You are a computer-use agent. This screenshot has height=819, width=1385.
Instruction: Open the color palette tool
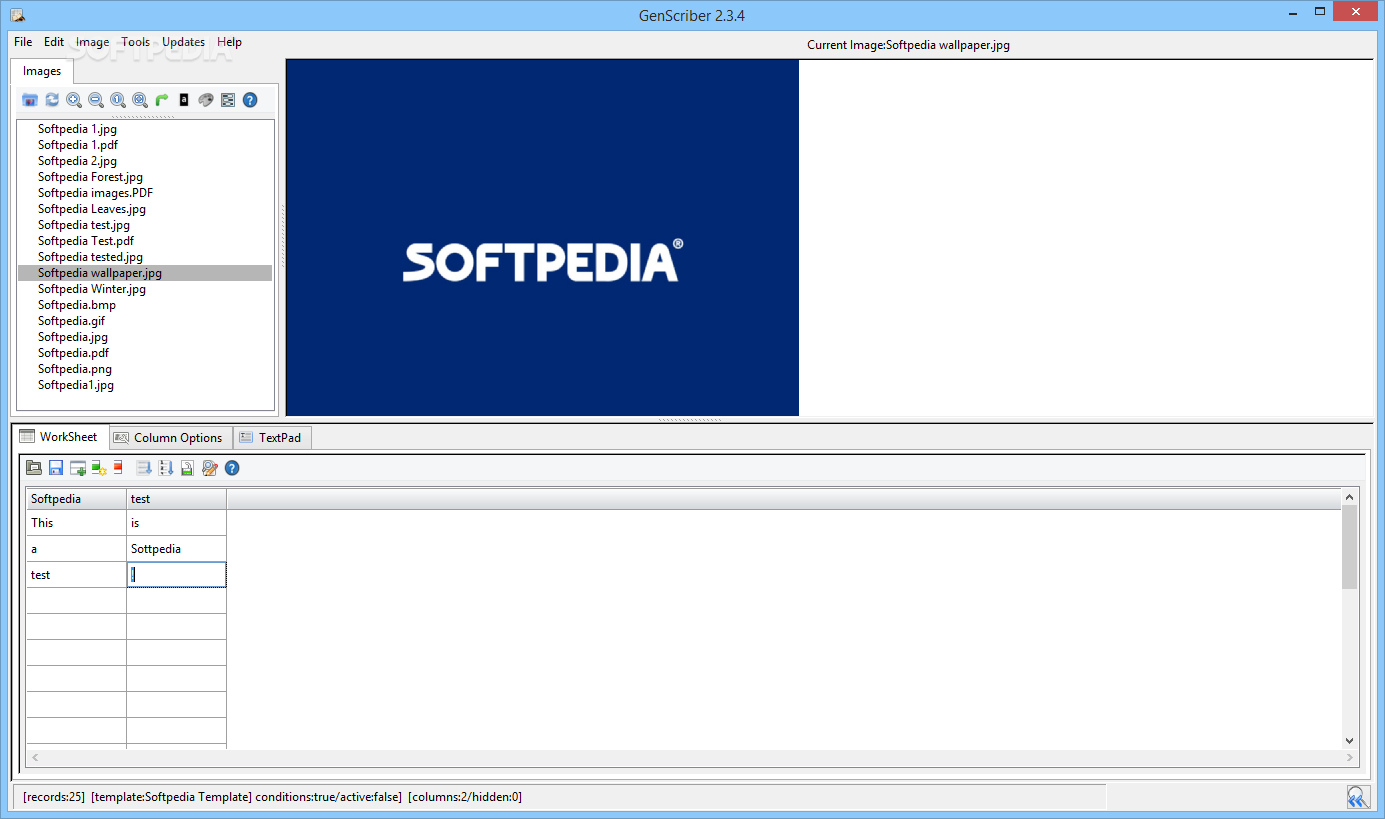click(x=206, y=100)
